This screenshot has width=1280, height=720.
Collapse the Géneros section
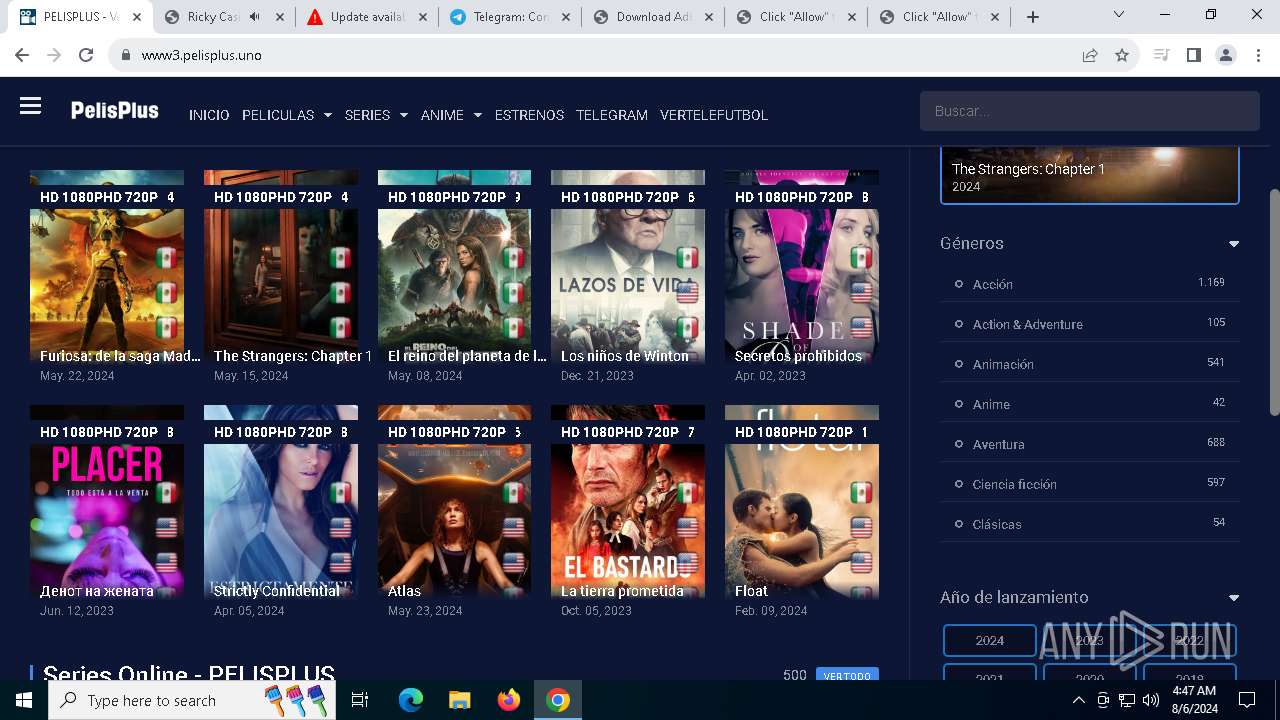tap(1234, 244)
